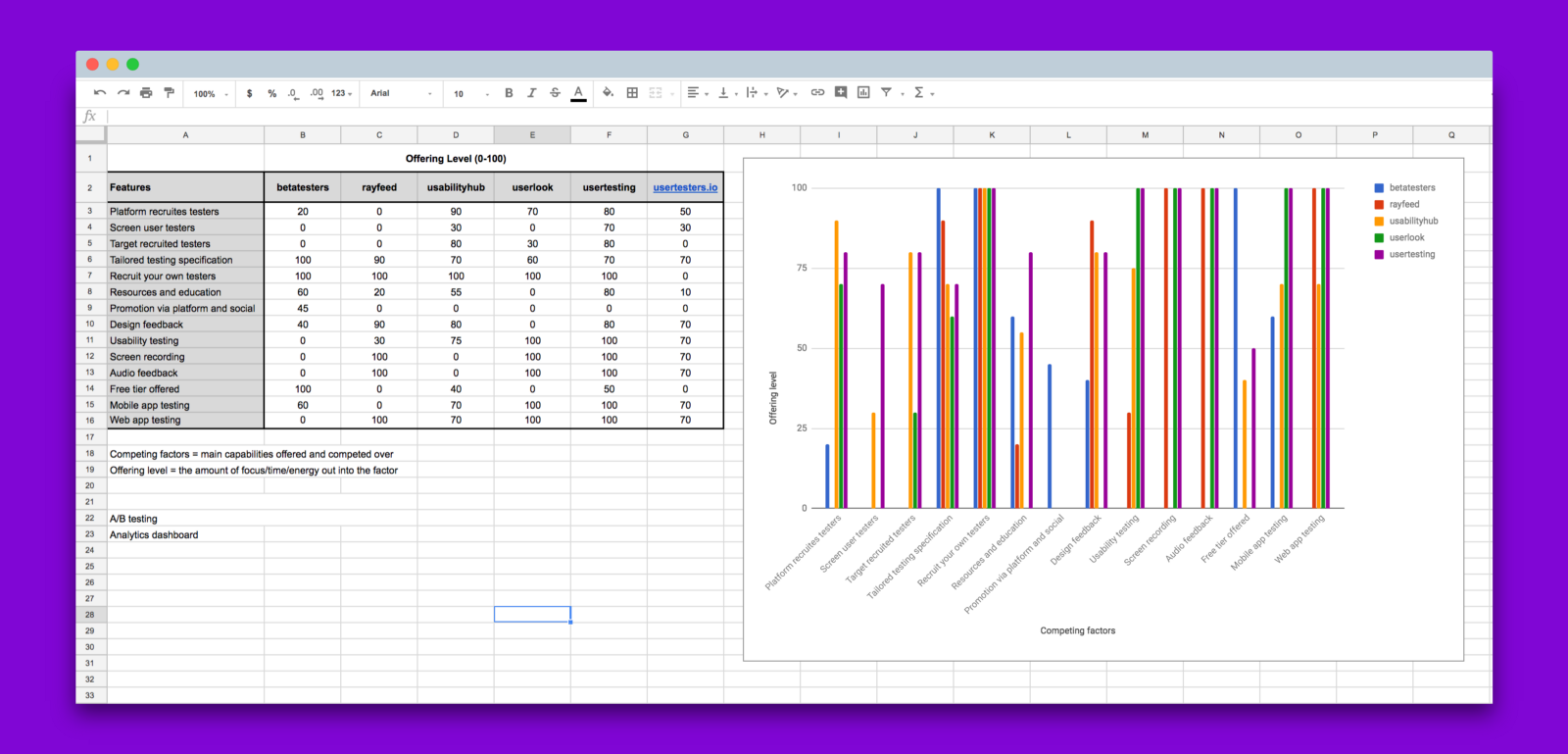This screenshot has width=1568, height=754.
Task: Open the text color picker
Action: tap(578, 93)
